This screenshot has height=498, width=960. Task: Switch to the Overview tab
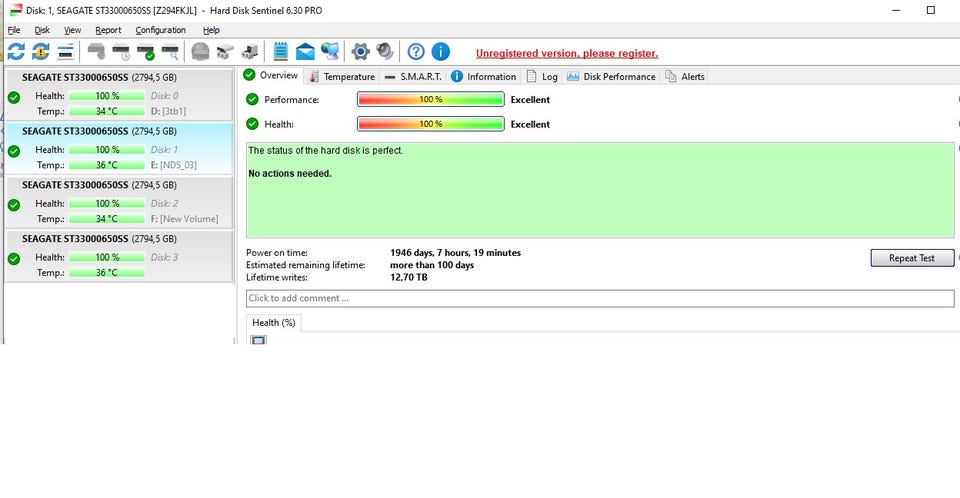[271, 75]
